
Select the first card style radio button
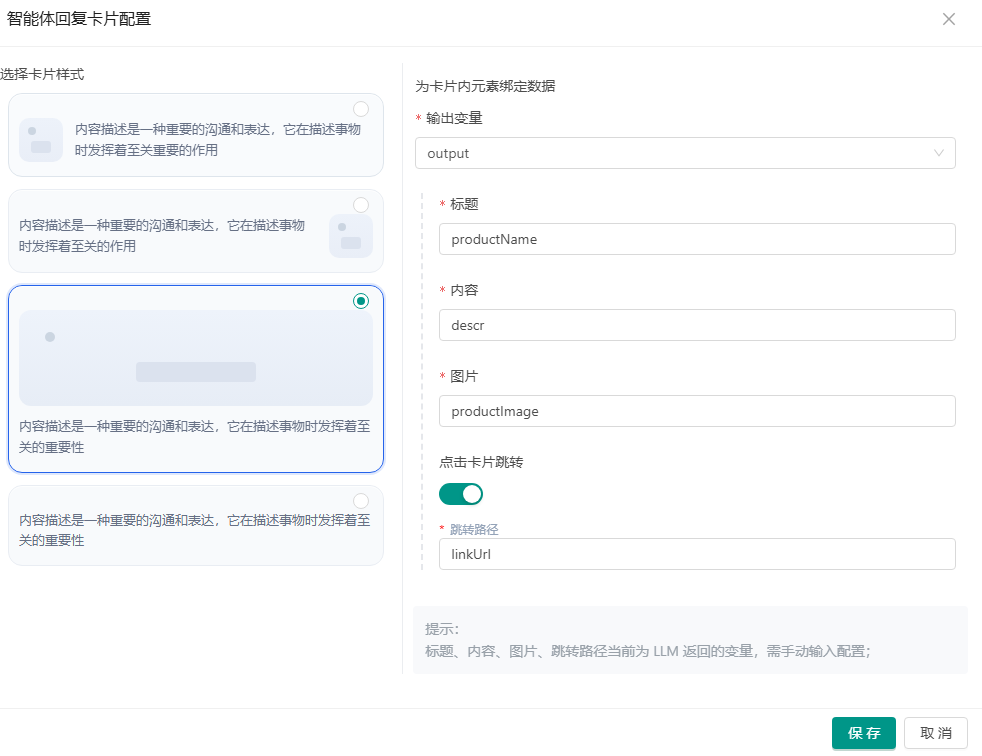coord(361,109)
